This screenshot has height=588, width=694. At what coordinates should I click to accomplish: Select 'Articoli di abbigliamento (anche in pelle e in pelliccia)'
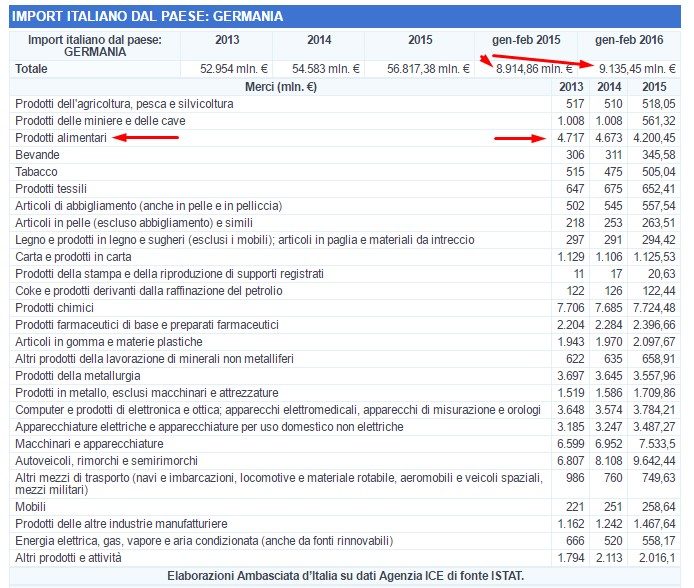149,206
